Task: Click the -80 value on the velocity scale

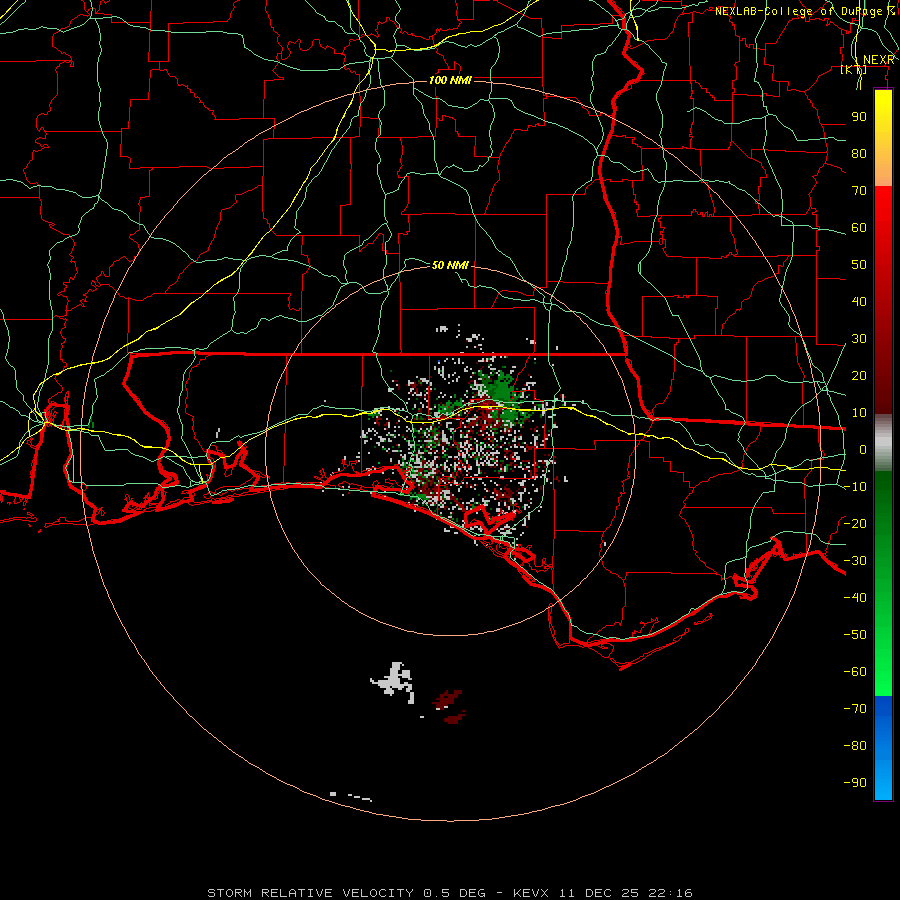Action: click(855, 746)
